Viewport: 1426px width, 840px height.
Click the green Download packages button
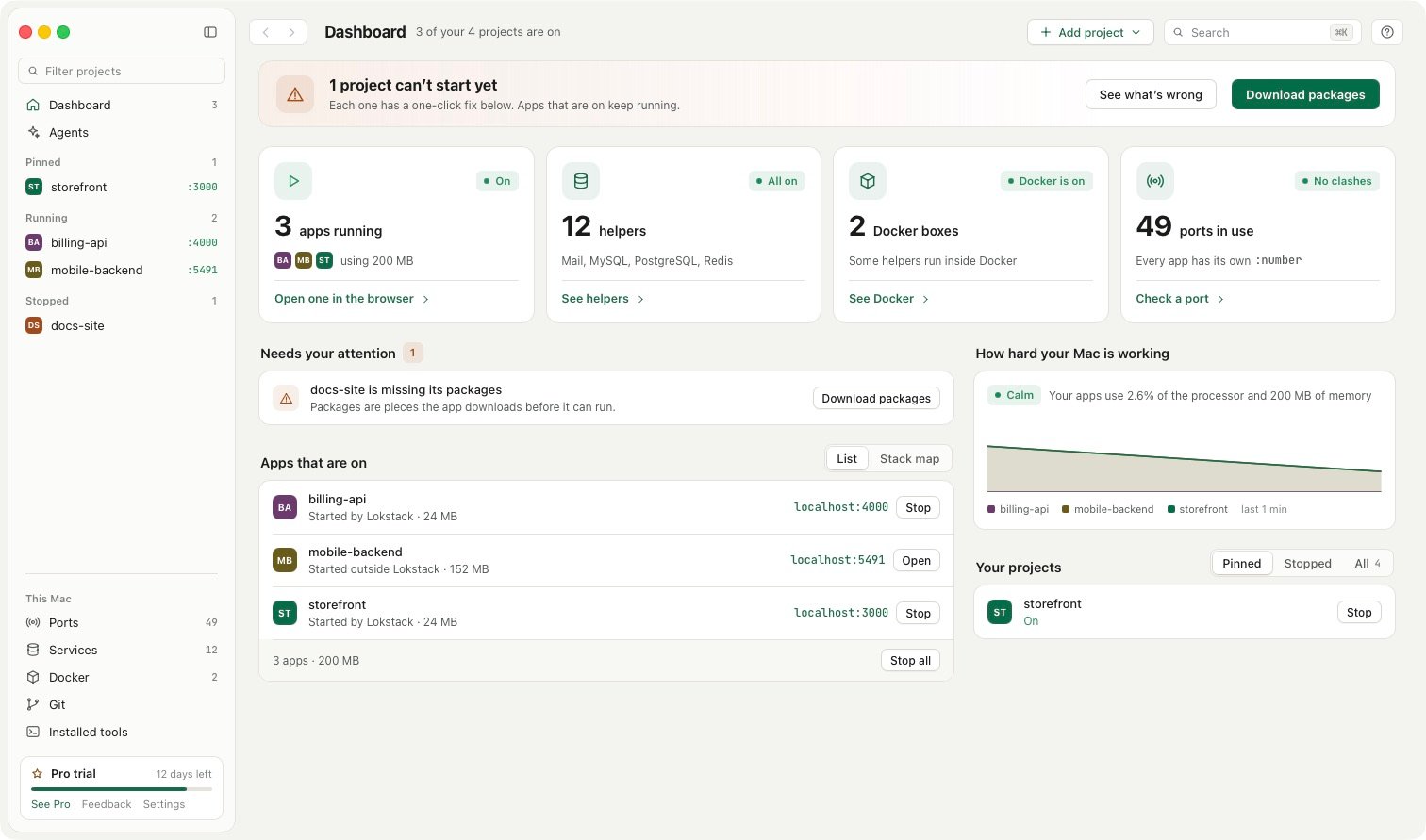pos(1305,94)
